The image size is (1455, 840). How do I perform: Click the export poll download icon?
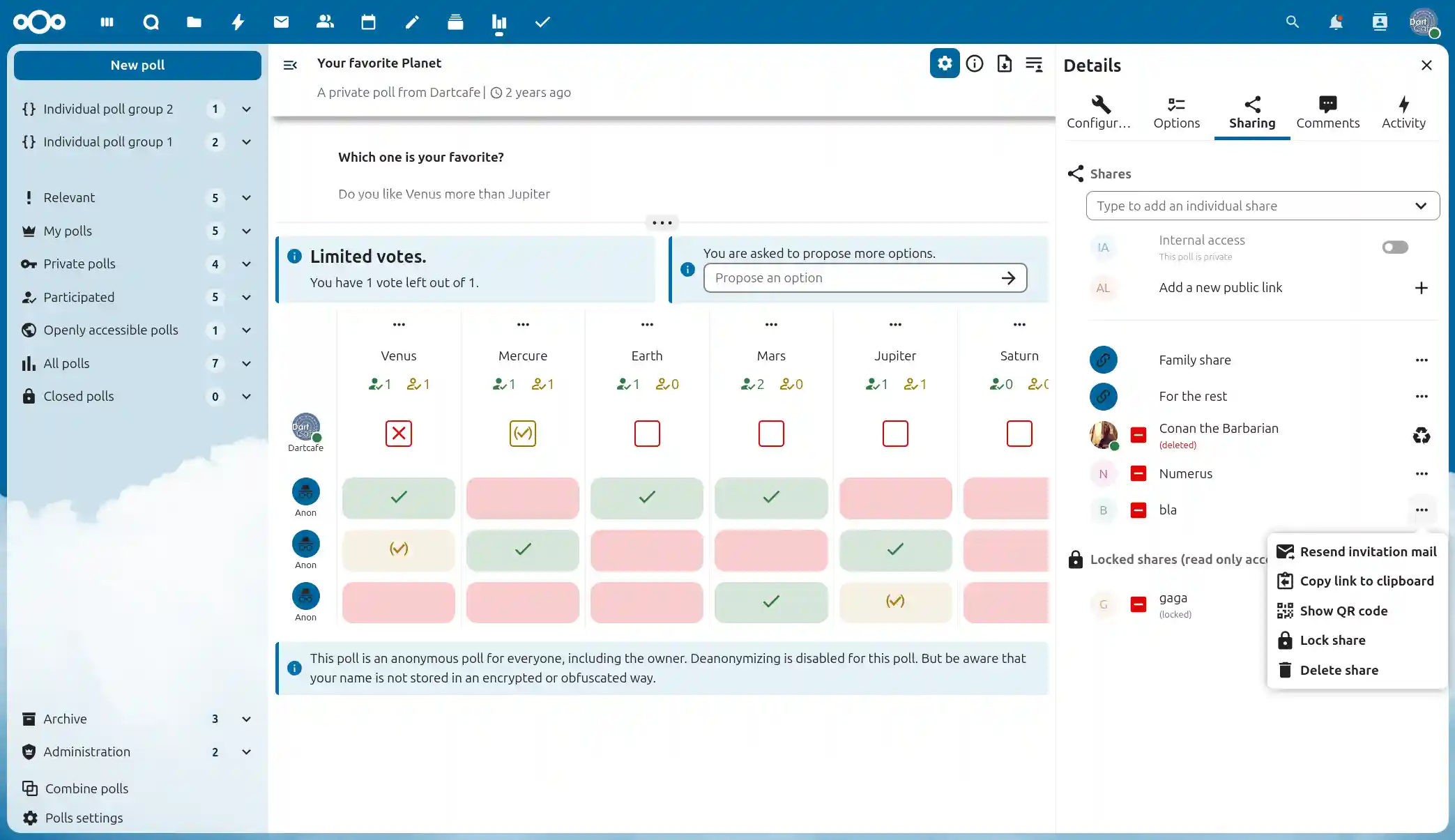click(x=1004, y=64)
